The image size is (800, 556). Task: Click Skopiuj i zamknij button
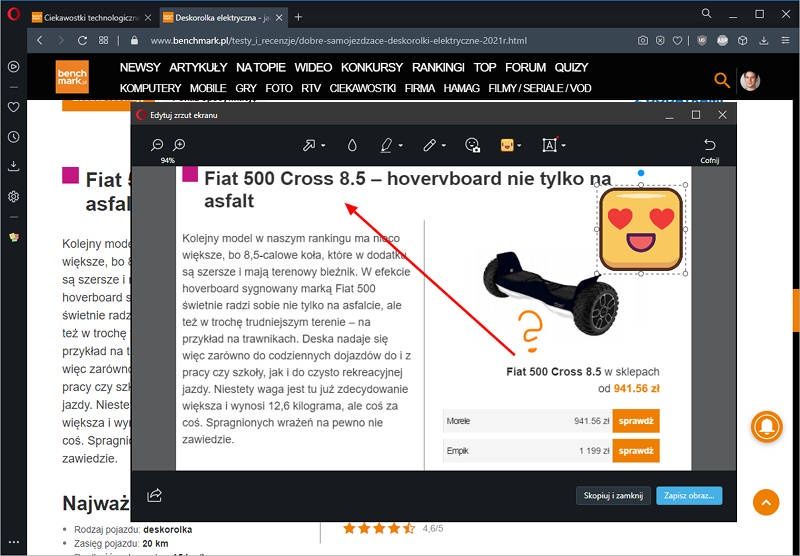tap(613, 495)
